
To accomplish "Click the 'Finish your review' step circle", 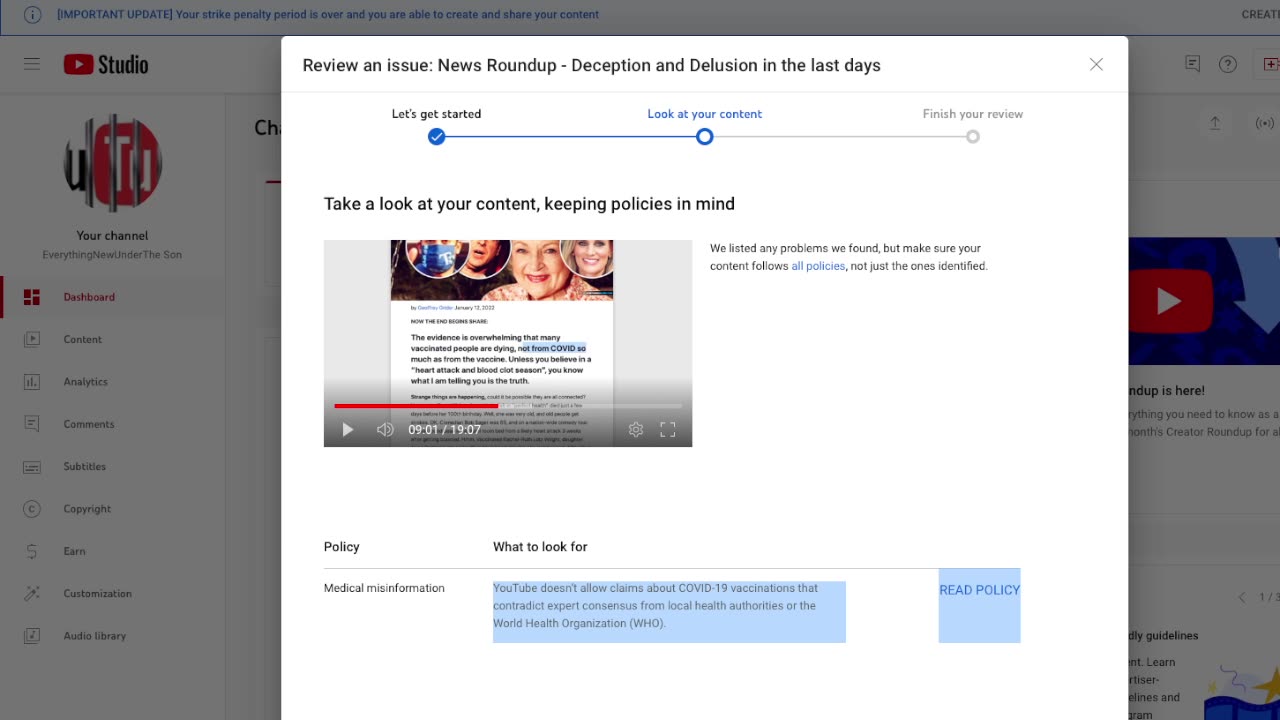I will pos(973,137).
